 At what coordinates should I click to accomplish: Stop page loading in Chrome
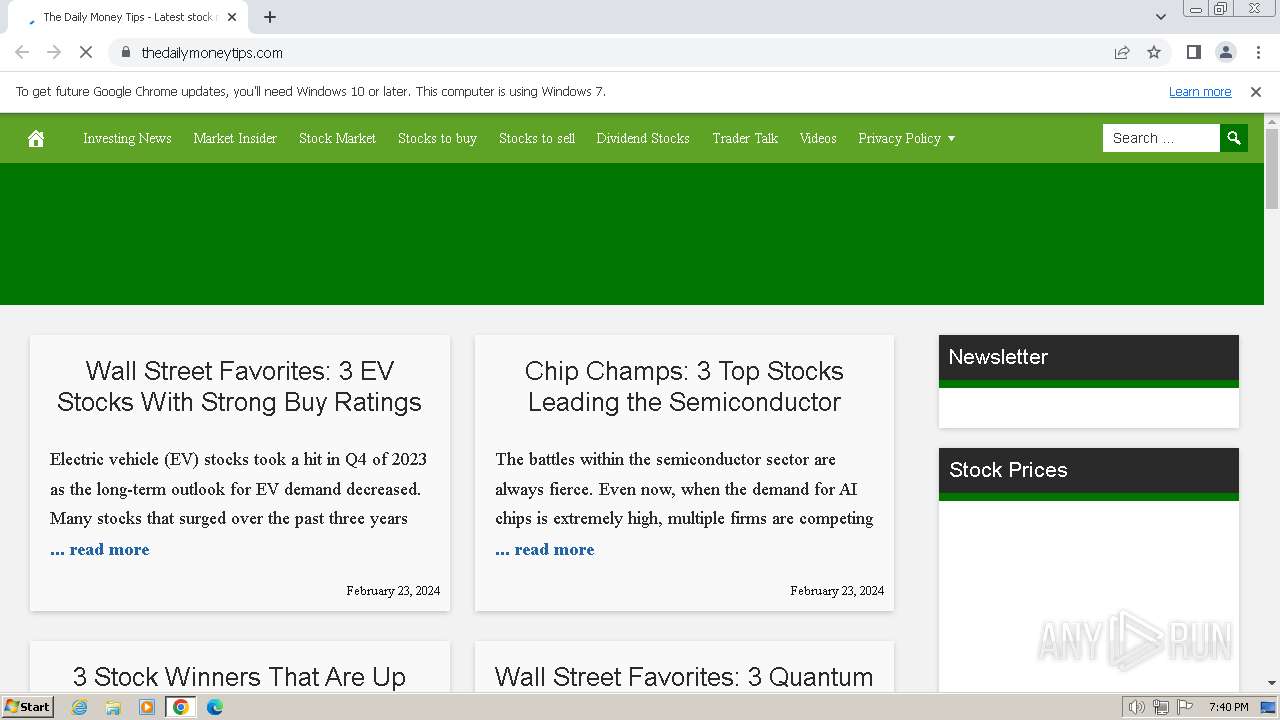point(86,52)
